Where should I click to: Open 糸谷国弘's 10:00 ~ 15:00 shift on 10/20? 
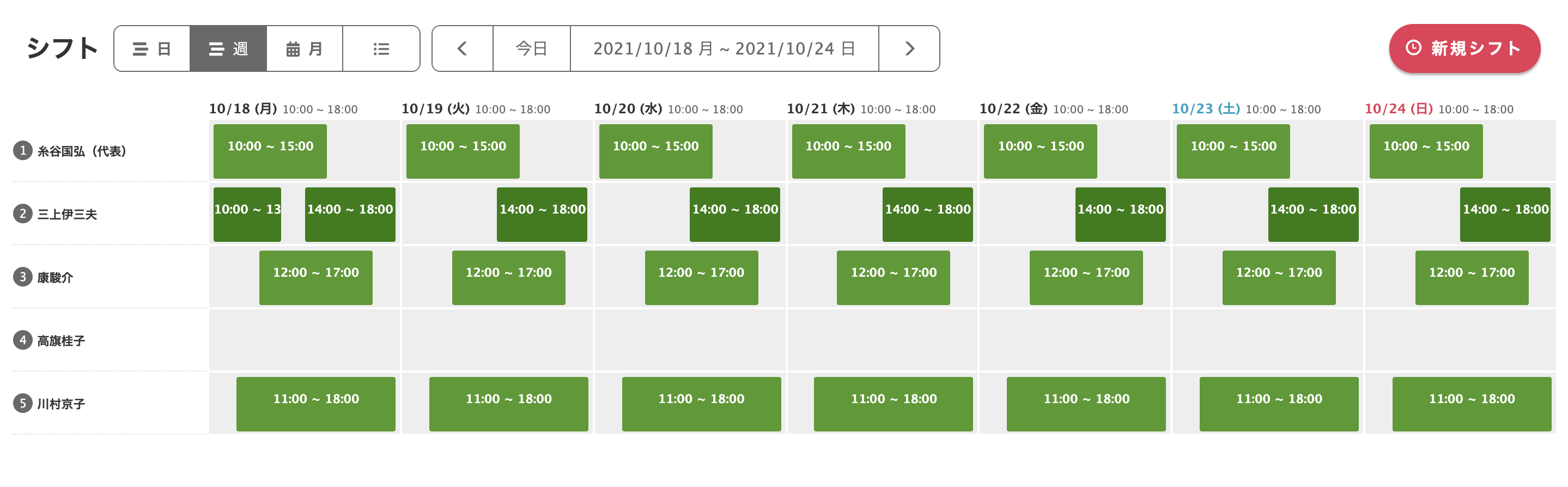pyautogui.click(x=655, y=151)
